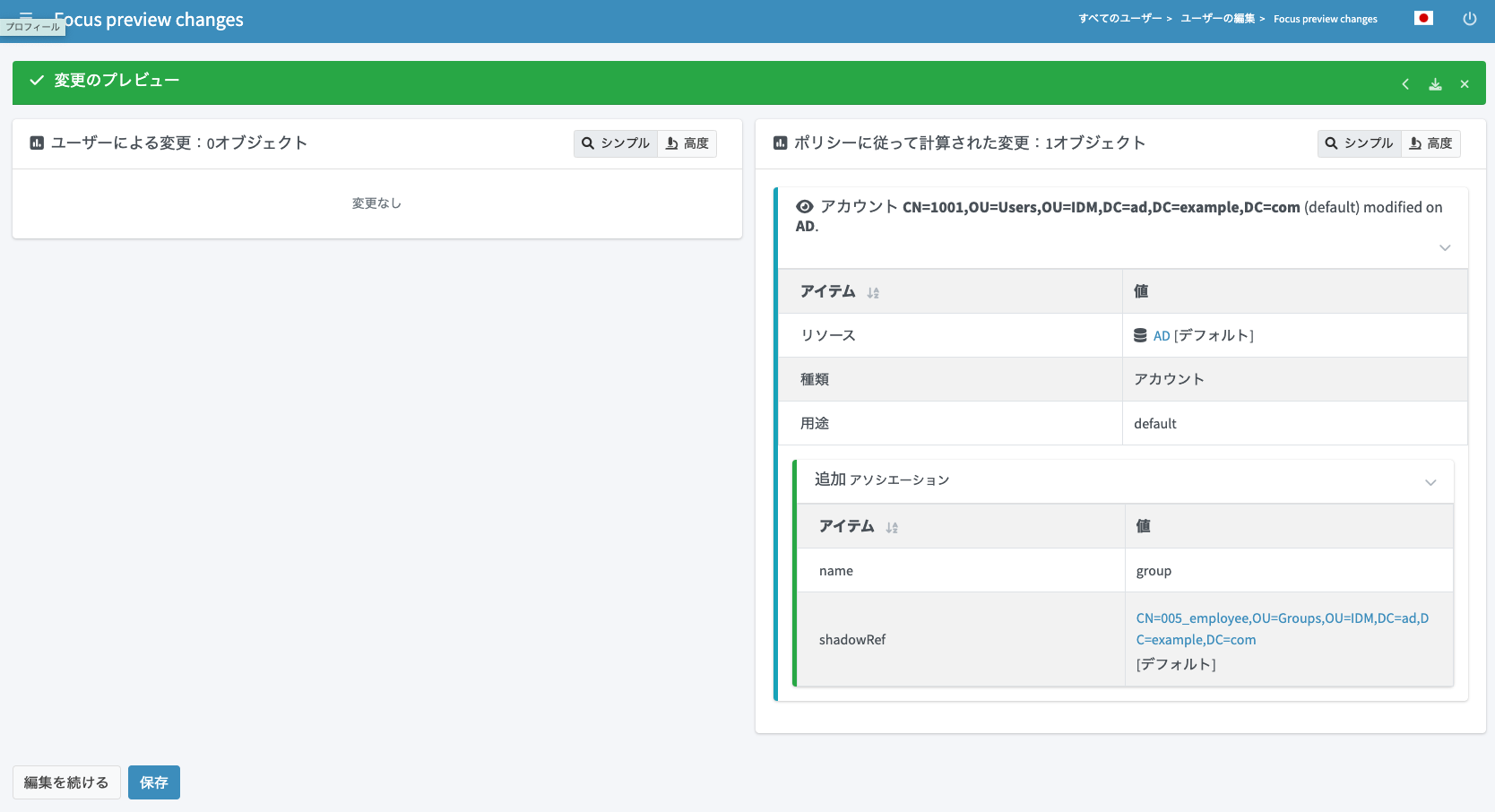Download the preview using green banner icon
The image size is (1495, 812).
tap(1435, 84)
